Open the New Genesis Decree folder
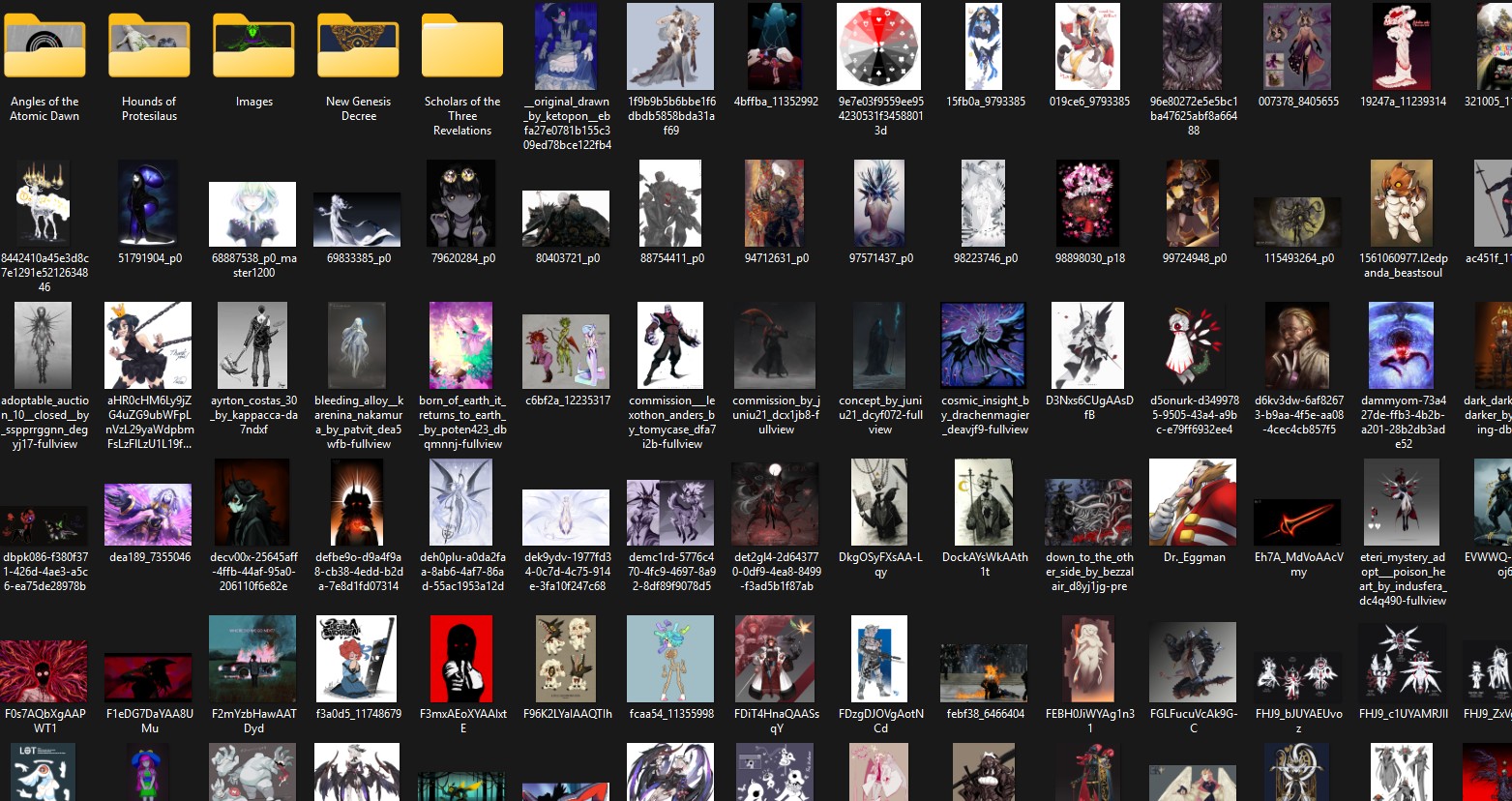Viewport: 1512px width, 801px height. point(358,45)
